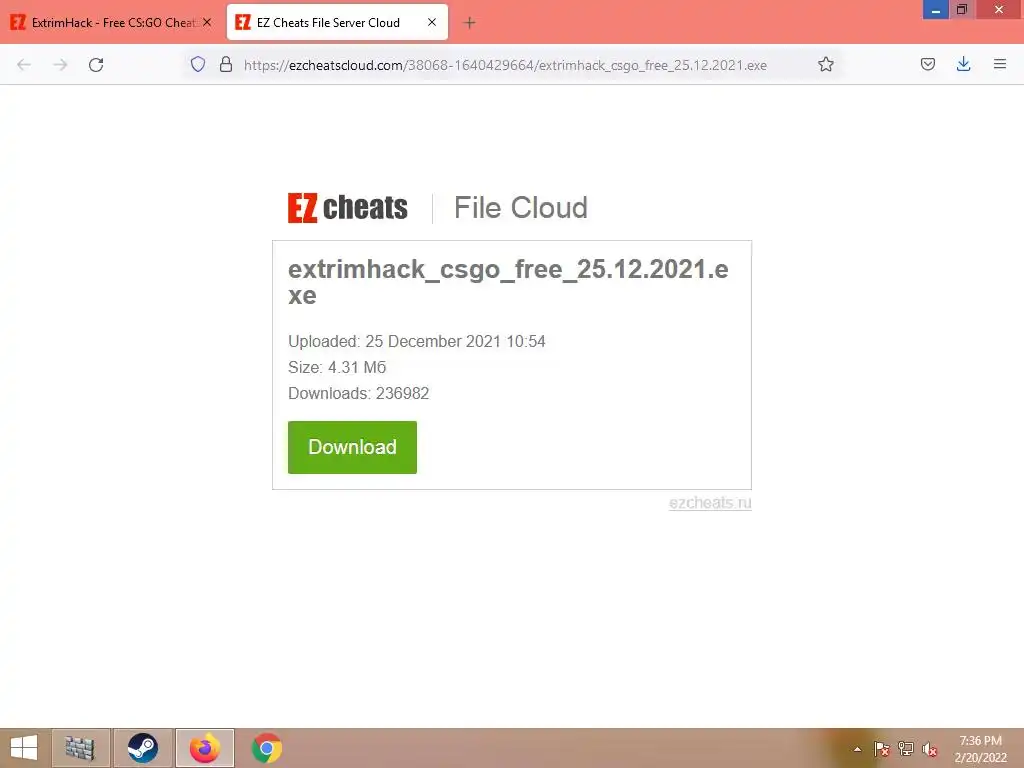Viewport: 1024px width, 768px height.
Task: Open the firewall app in taskbar
Action: tap(80, 748)
